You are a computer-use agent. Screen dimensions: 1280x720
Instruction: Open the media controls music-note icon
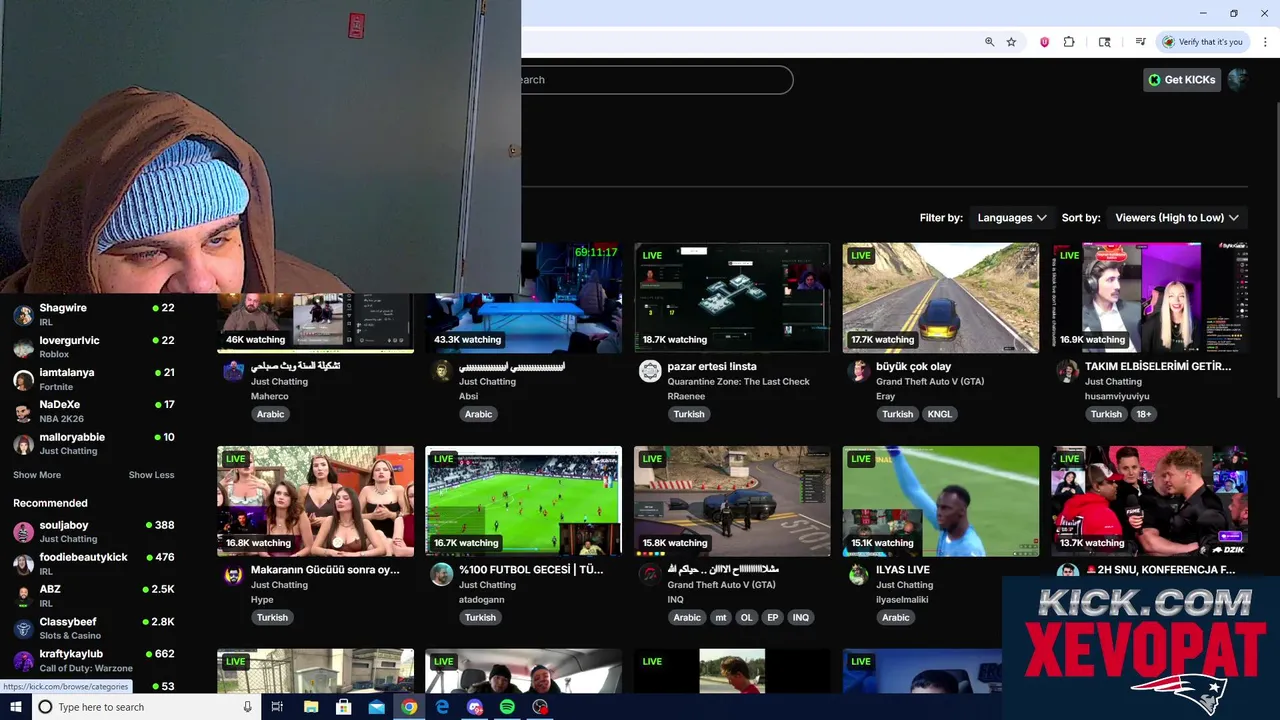pos(1140,42)
